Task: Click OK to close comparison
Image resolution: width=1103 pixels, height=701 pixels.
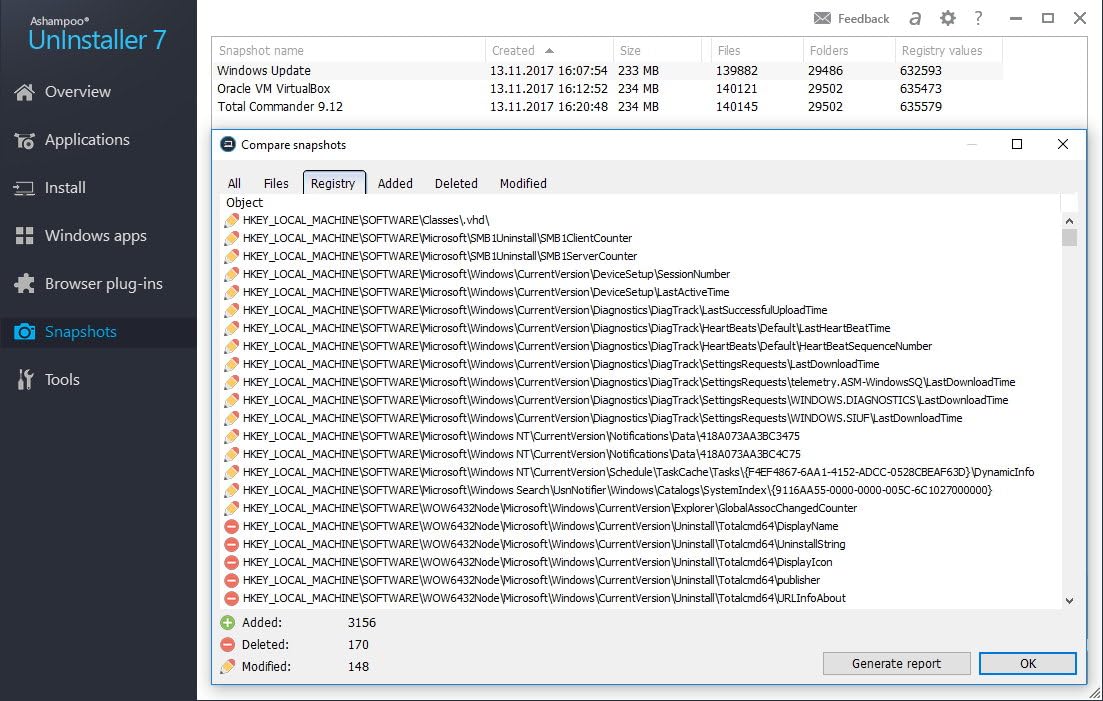Action: (1028, 664)
